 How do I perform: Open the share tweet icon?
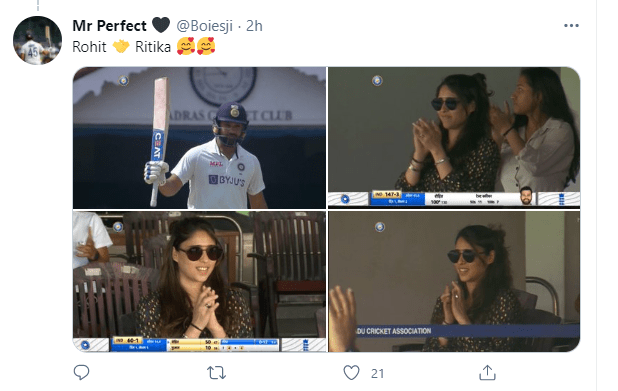pyautogui.click(x=487, y=372)
